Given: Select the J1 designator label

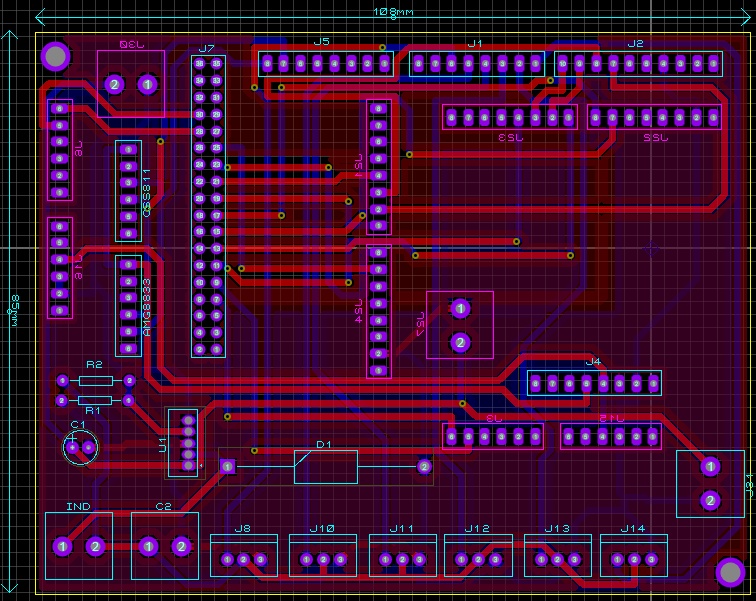Looking at the screenshot, I should coord(475,44).
